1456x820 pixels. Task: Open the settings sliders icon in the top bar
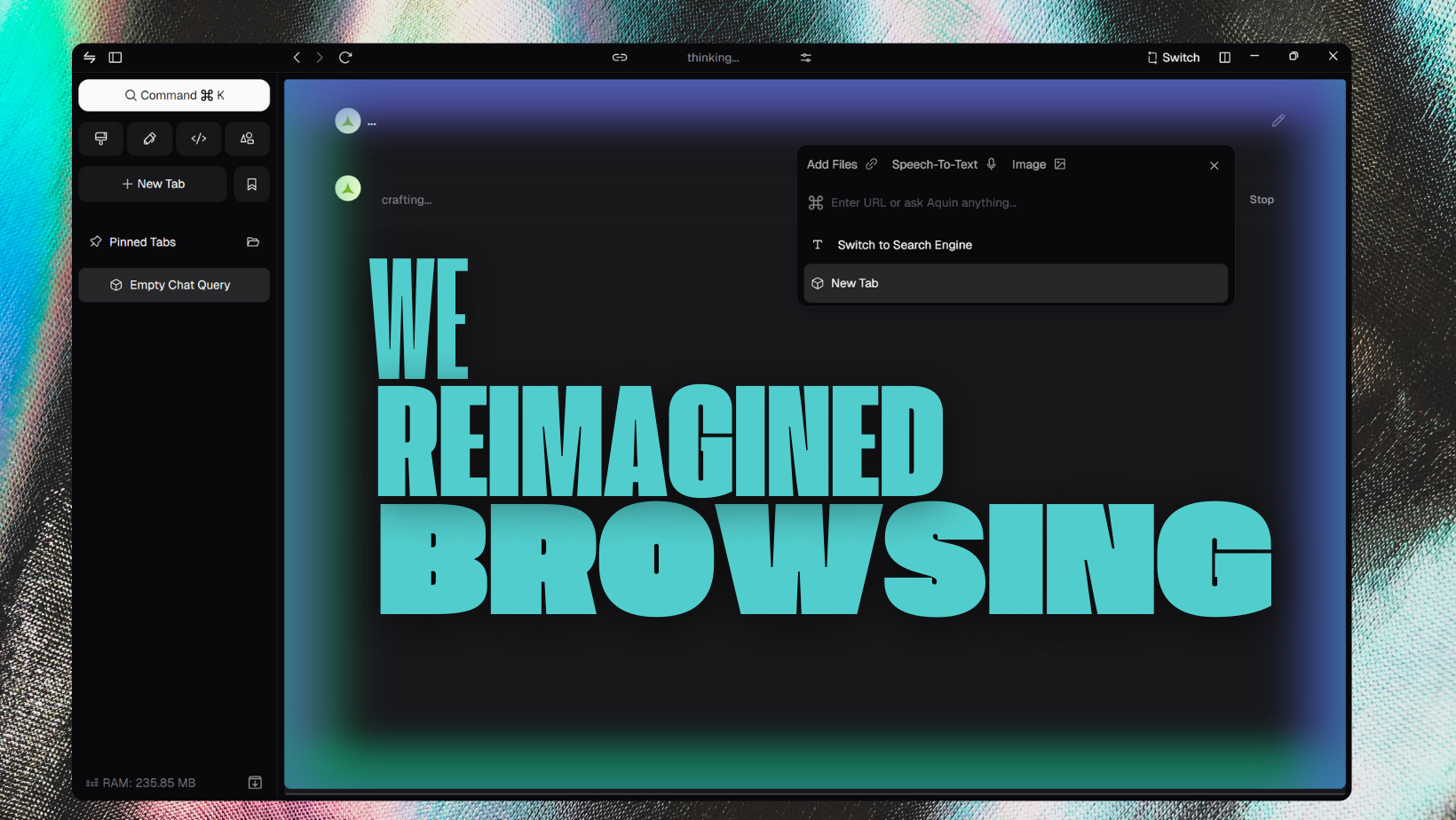tap(806, 57)
